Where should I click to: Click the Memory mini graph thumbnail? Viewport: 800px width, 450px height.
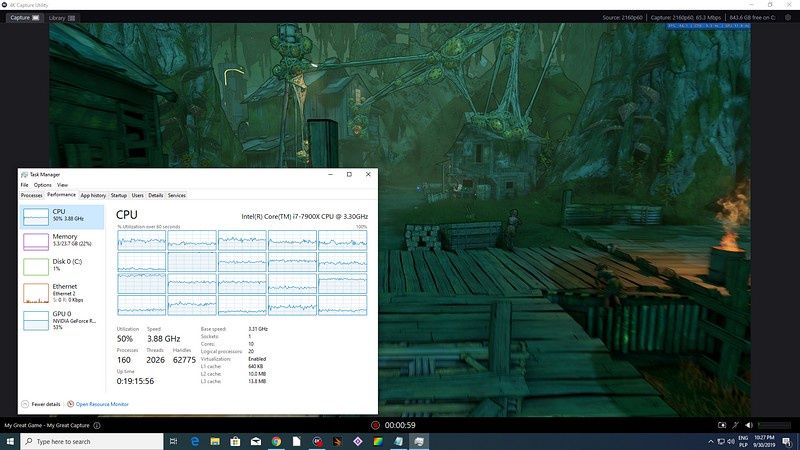pos(36,241)
